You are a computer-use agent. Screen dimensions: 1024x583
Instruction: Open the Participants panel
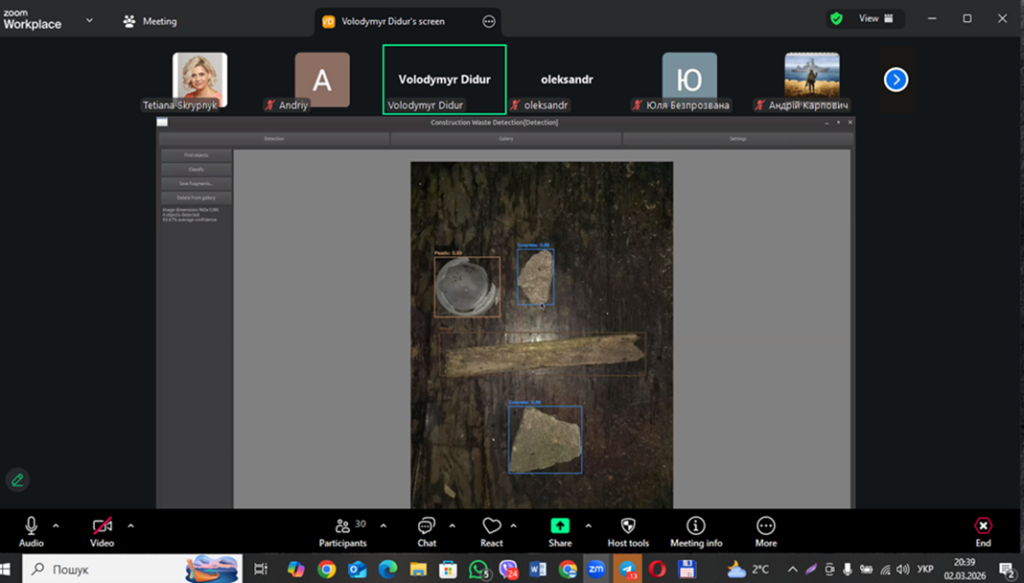(x=343, y=526)
